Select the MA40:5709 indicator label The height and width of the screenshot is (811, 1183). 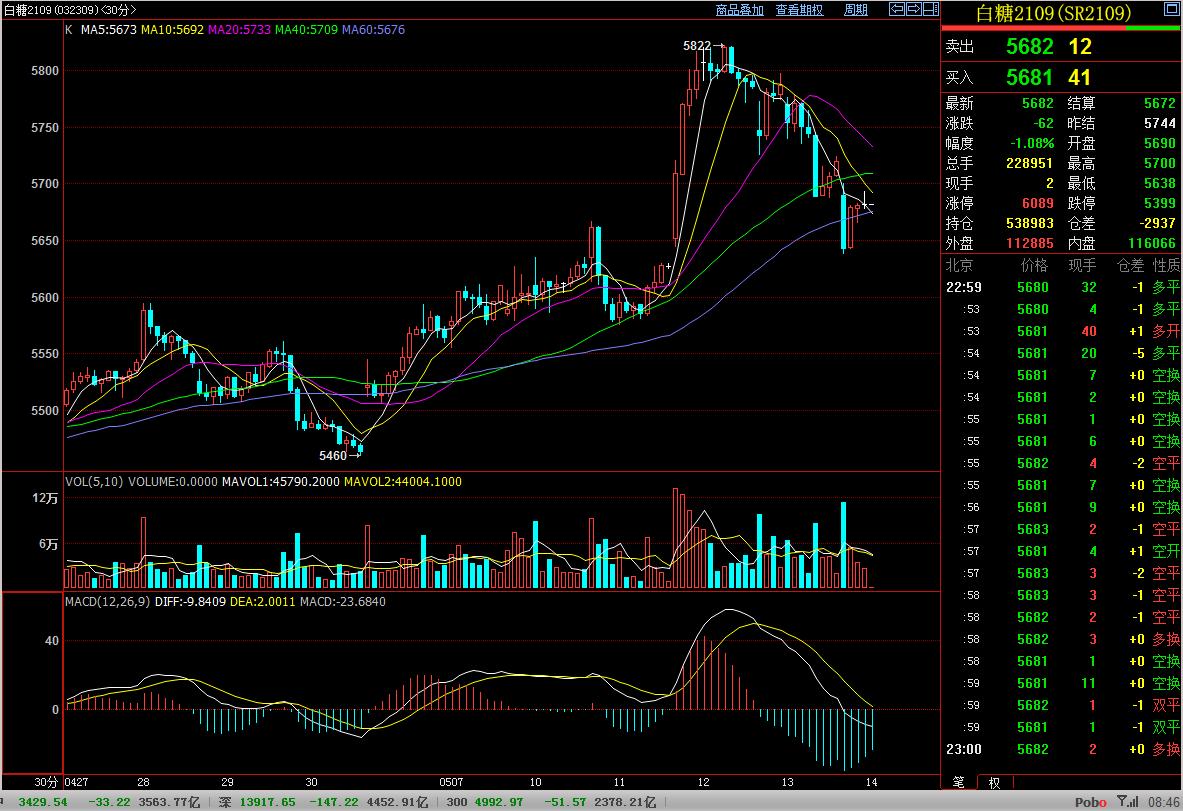tap(306, 29)
